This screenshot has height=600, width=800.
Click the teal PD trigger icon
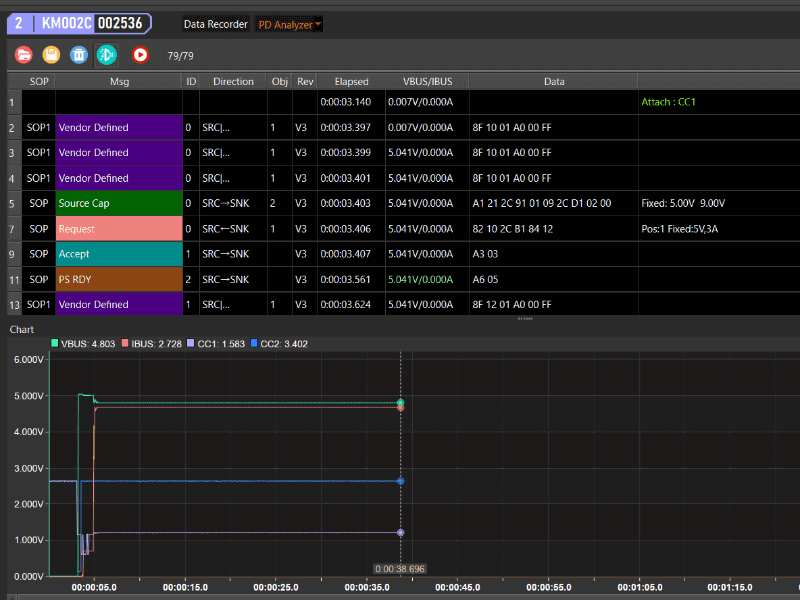pyautogui.click(x=106, y=56)
